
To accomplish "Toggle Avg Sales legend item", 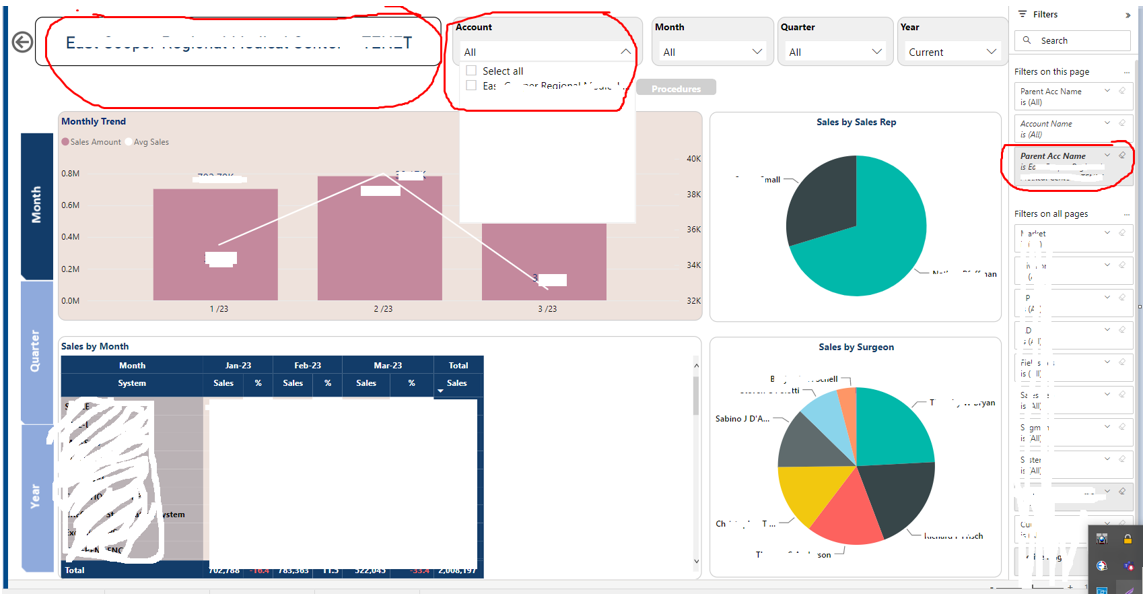I will [147, 142].
